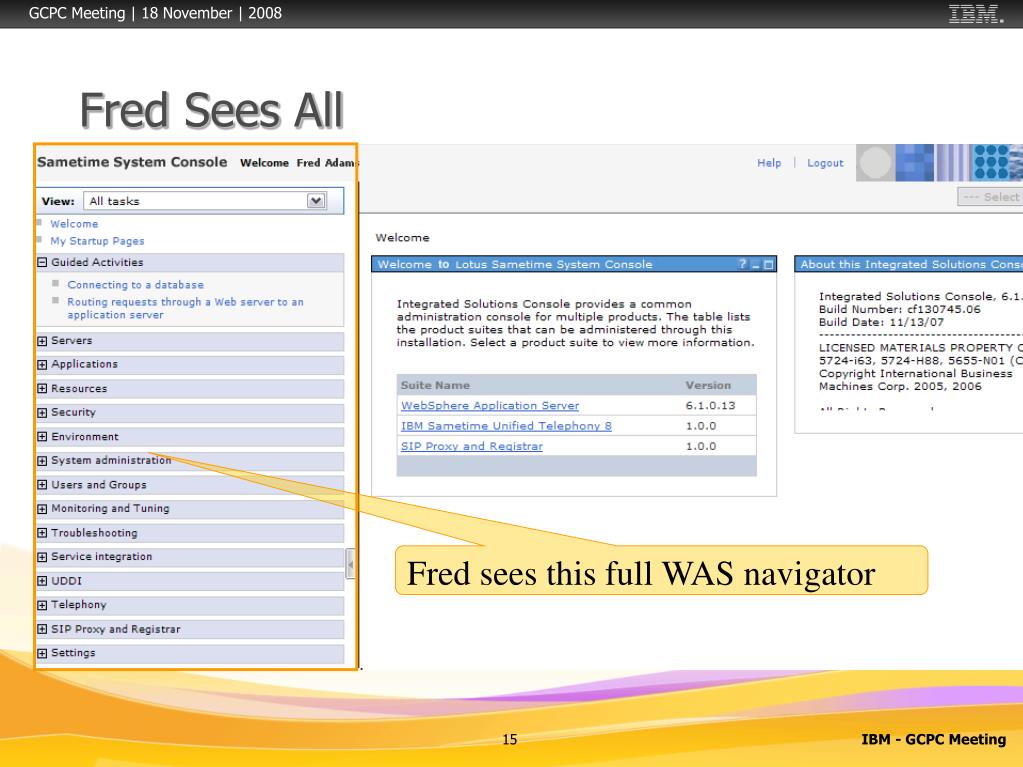
Task: Click the Sametime System Console title
Action: tap(132, 162)
